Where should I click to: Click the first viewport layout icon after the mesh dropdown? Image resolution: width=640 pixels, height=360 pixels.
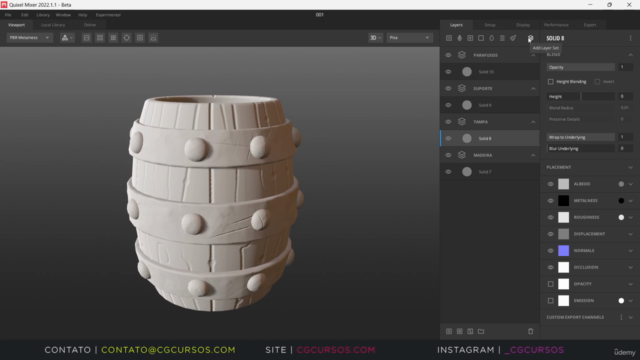(87, 38)
